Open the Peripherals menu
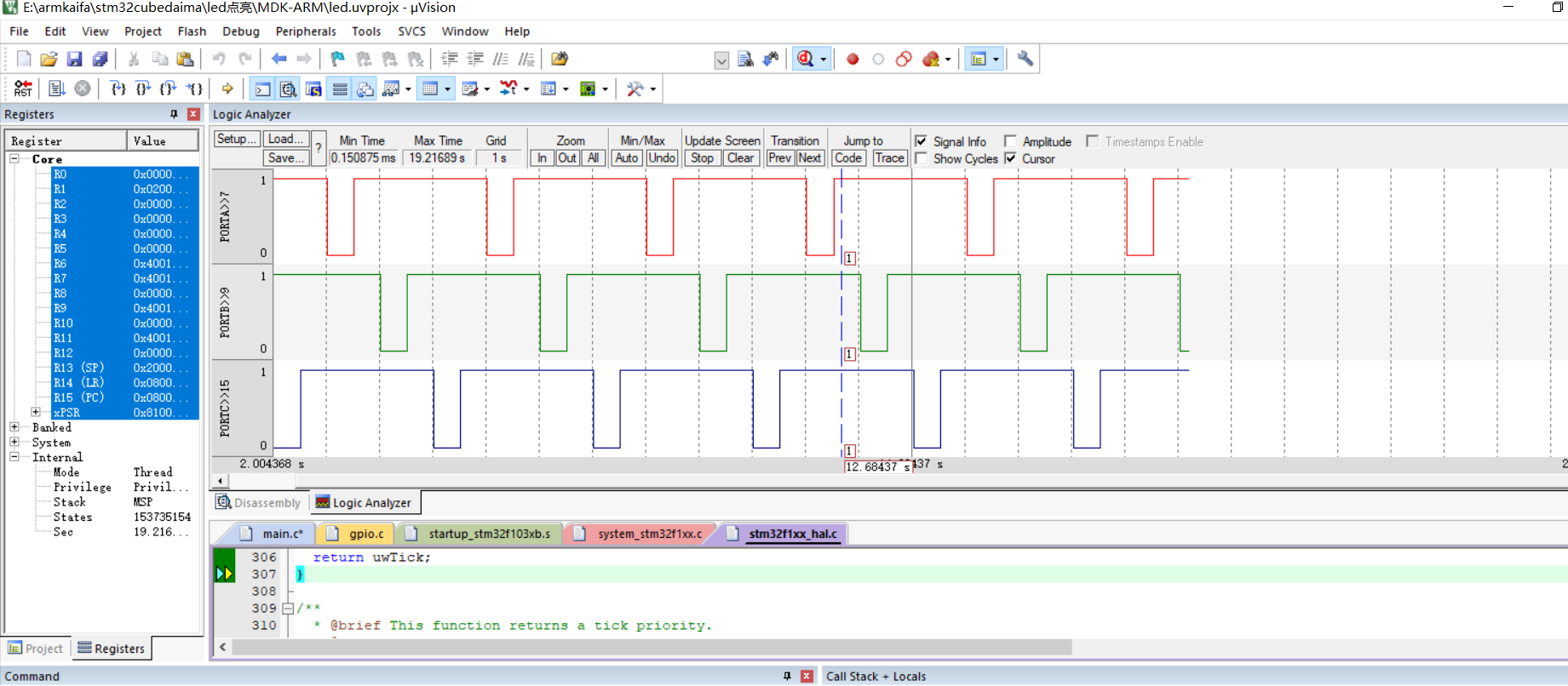 (x=306, y=31)
